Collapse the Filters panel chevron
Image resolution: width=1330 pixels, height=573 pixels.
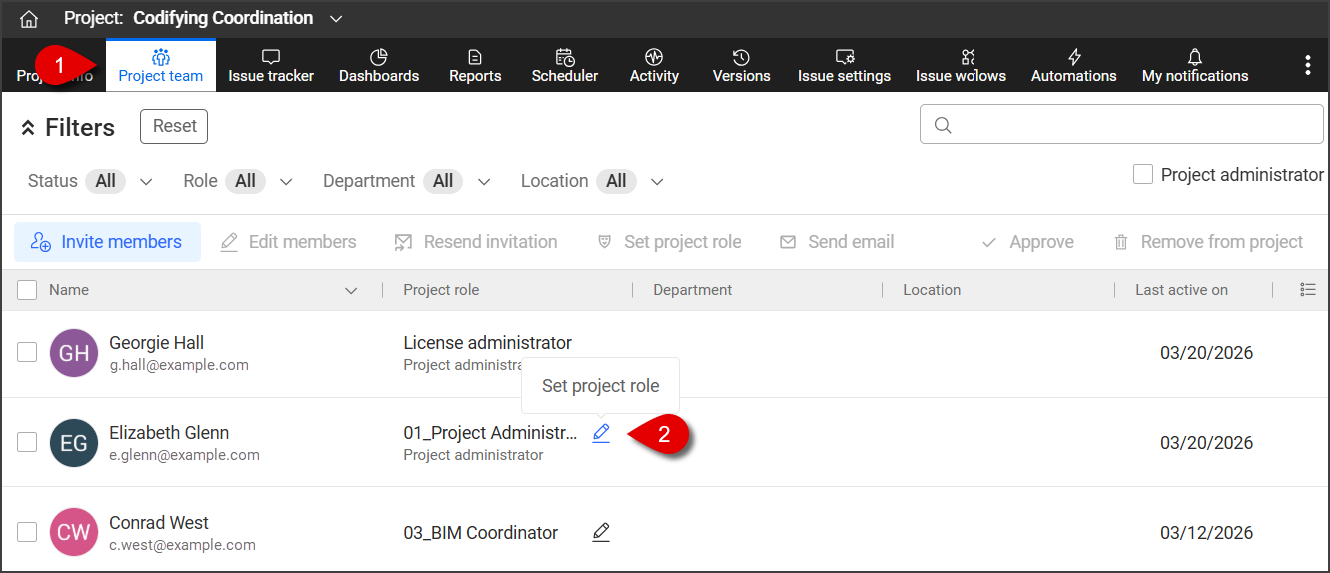point(28,128)
